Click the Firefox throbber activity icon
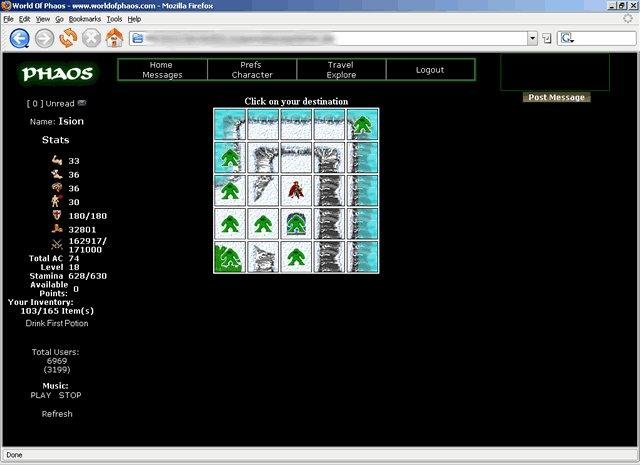This screenshot has width=640, height=465. (628, 19)
